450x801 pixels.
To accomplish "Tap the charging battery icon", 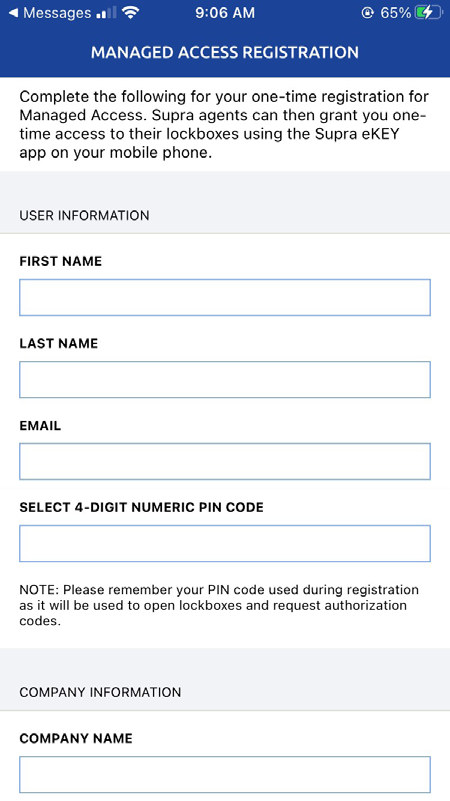I will pyautogui.click(x=428, y=13).
